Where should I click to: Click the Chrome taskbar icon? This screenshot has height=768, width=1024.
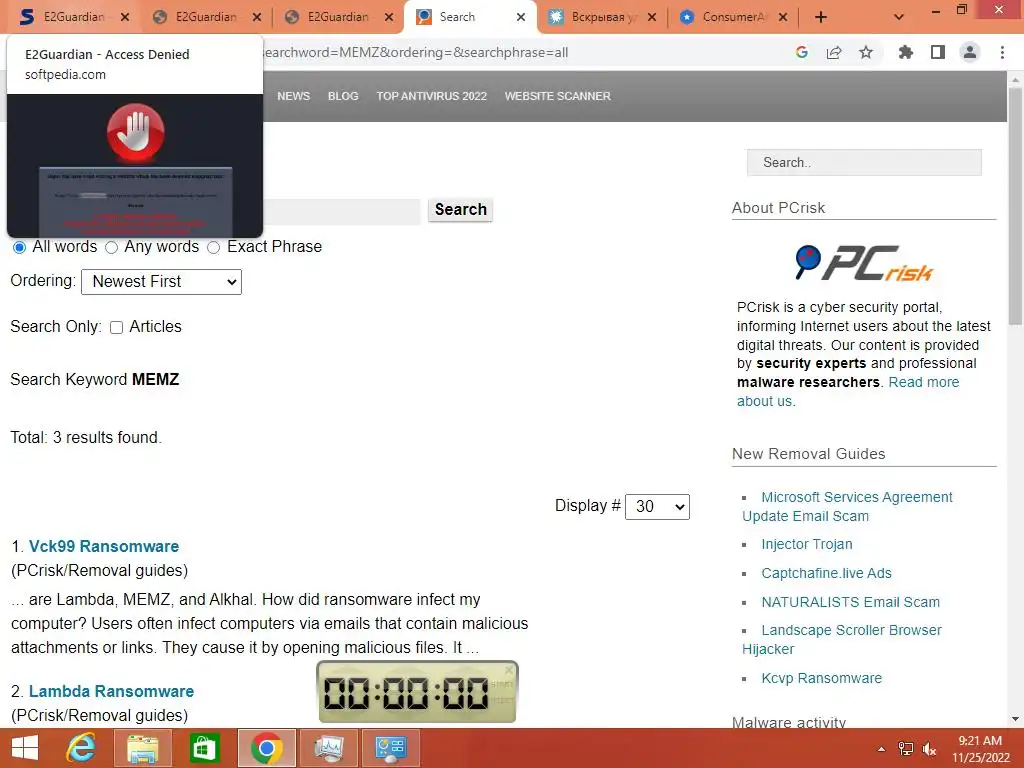[x=266, y=748]
